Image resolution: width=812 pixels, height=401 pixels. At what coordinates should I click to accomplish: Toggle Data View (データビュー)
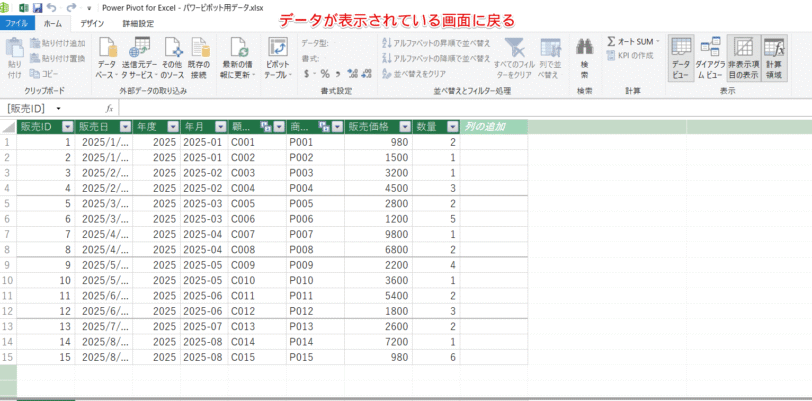coord(681,58)
